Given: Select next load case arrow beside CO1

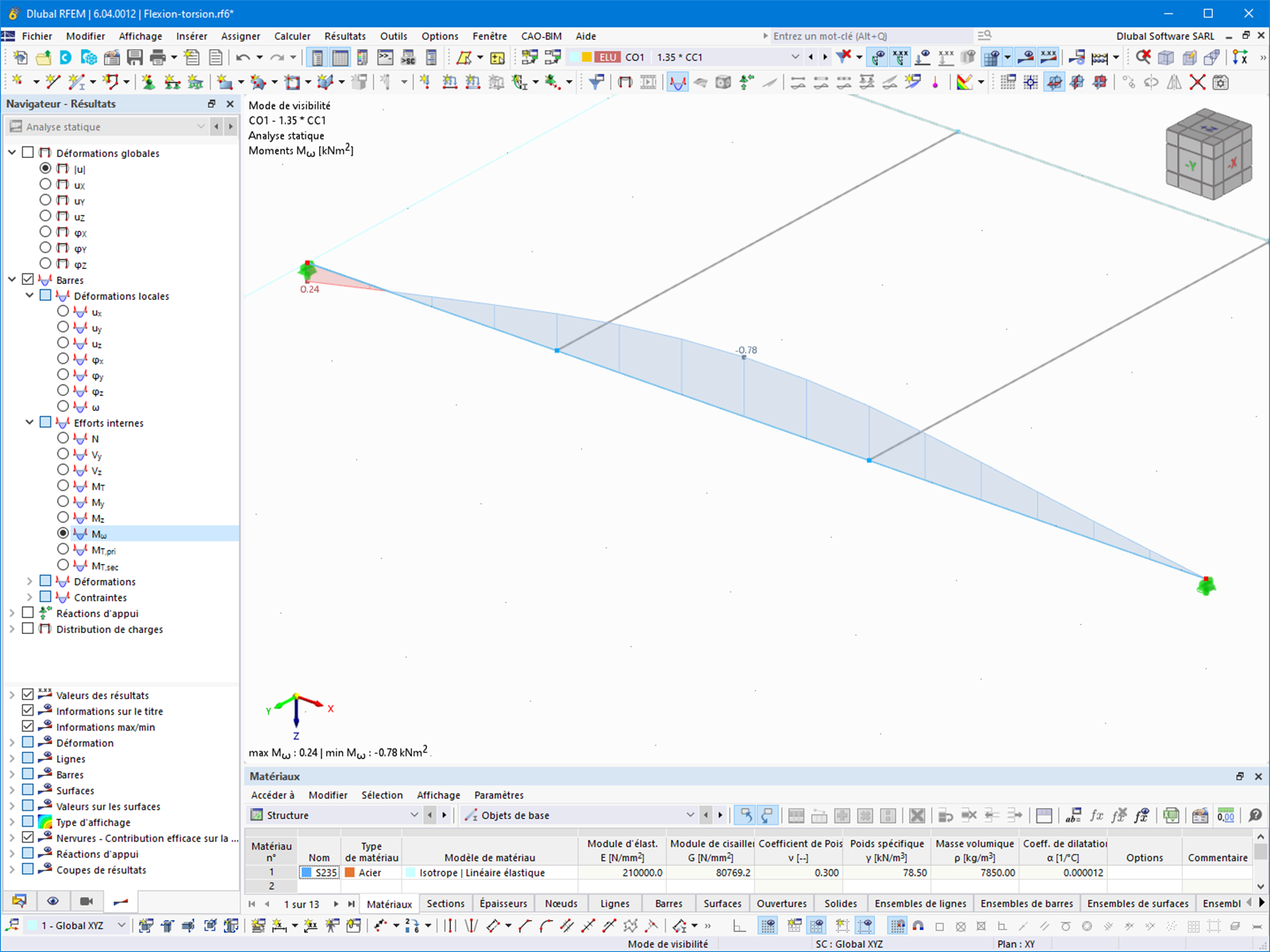Looking at the screenshot, I should coord(825,57).
